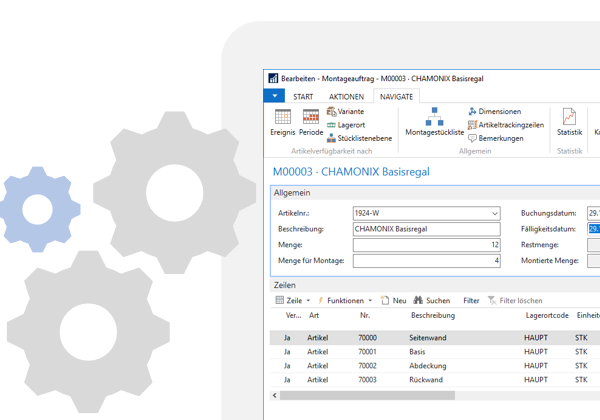Open Bemerkungen

tap(496, 138)
